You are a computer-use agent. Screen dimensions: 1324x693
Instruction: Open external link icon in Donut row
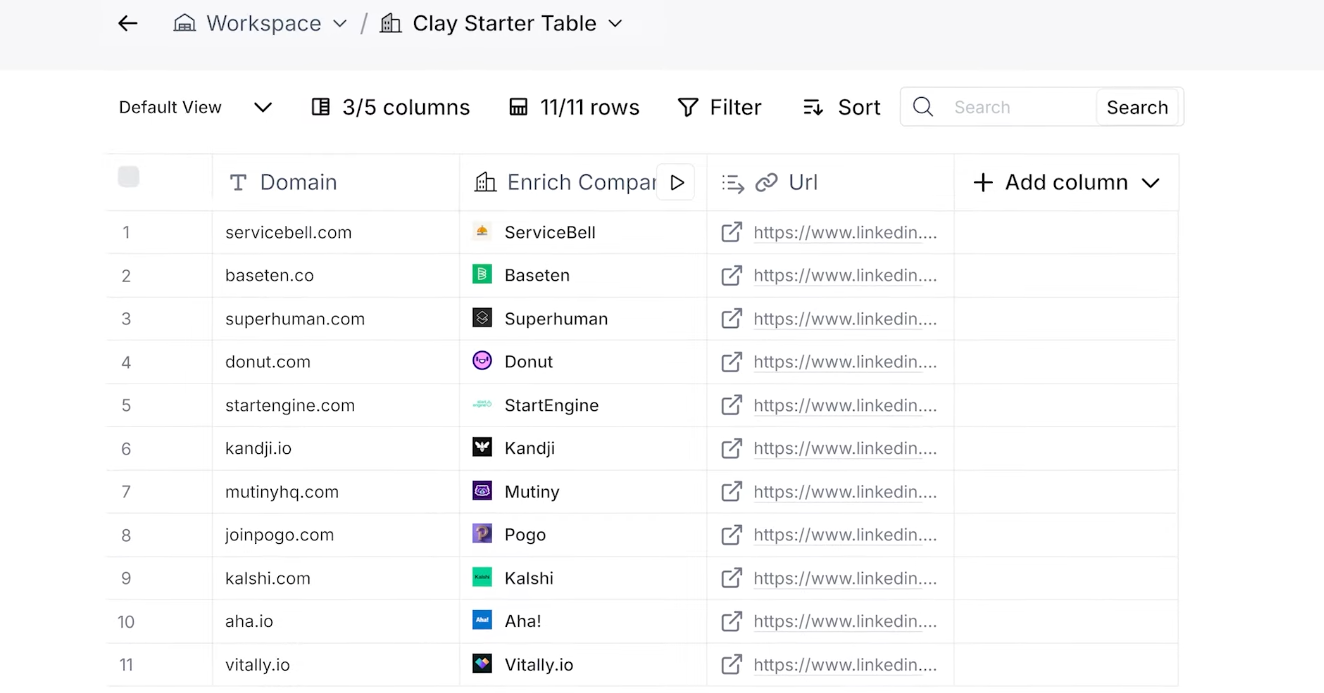[732, 361]
